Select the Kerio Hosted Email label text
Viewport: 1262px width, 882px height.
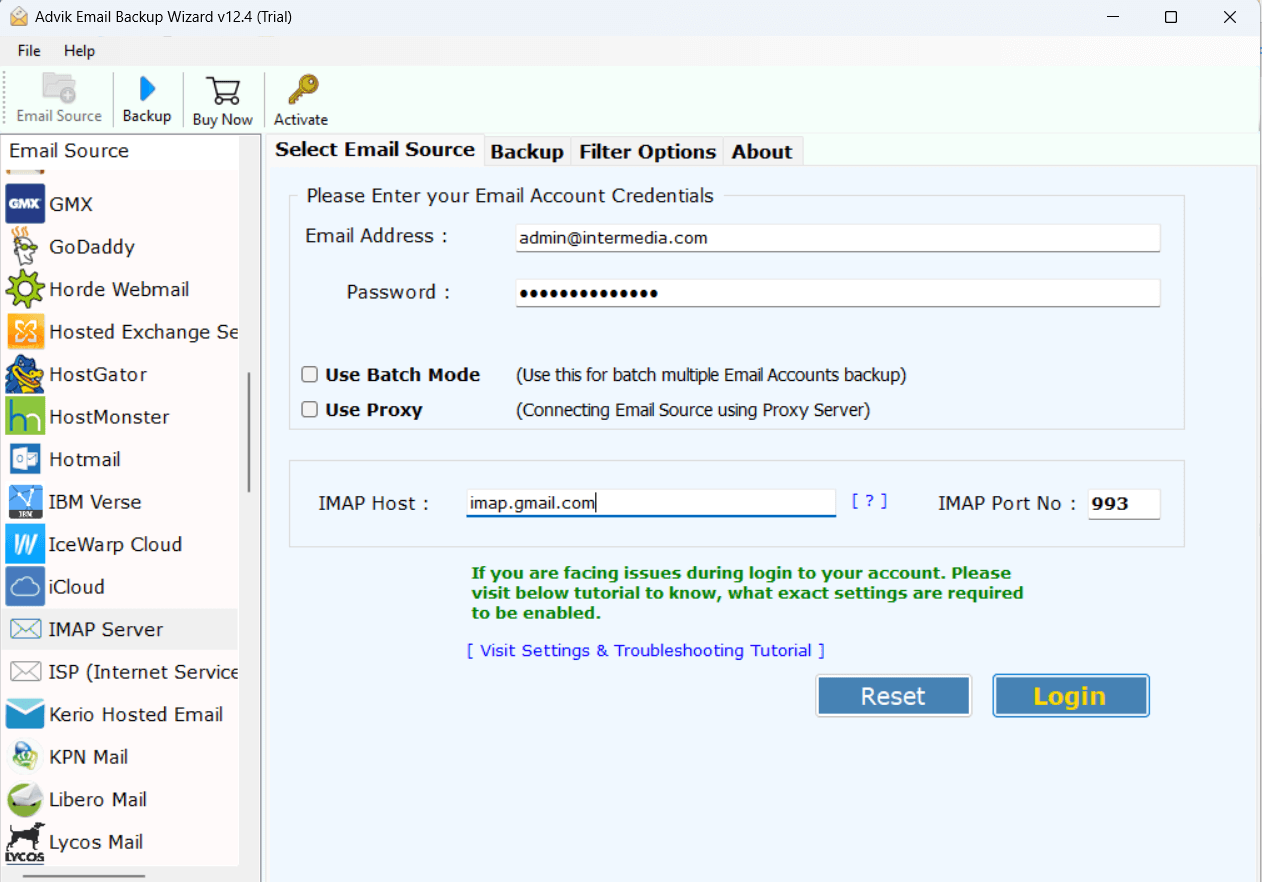click(136, 714)
